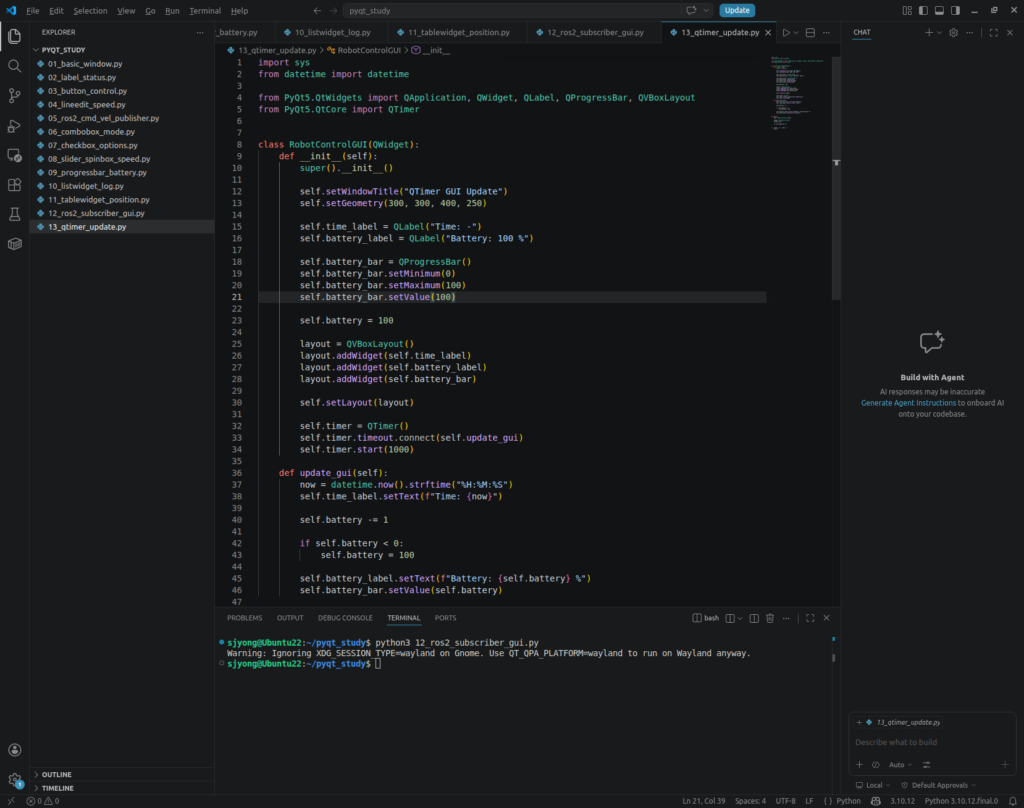Open Python 3.10.12.final.0 interpreter selector
Image resolution: width=1024 pixels, height=808 pixels.
click(961, 801)
